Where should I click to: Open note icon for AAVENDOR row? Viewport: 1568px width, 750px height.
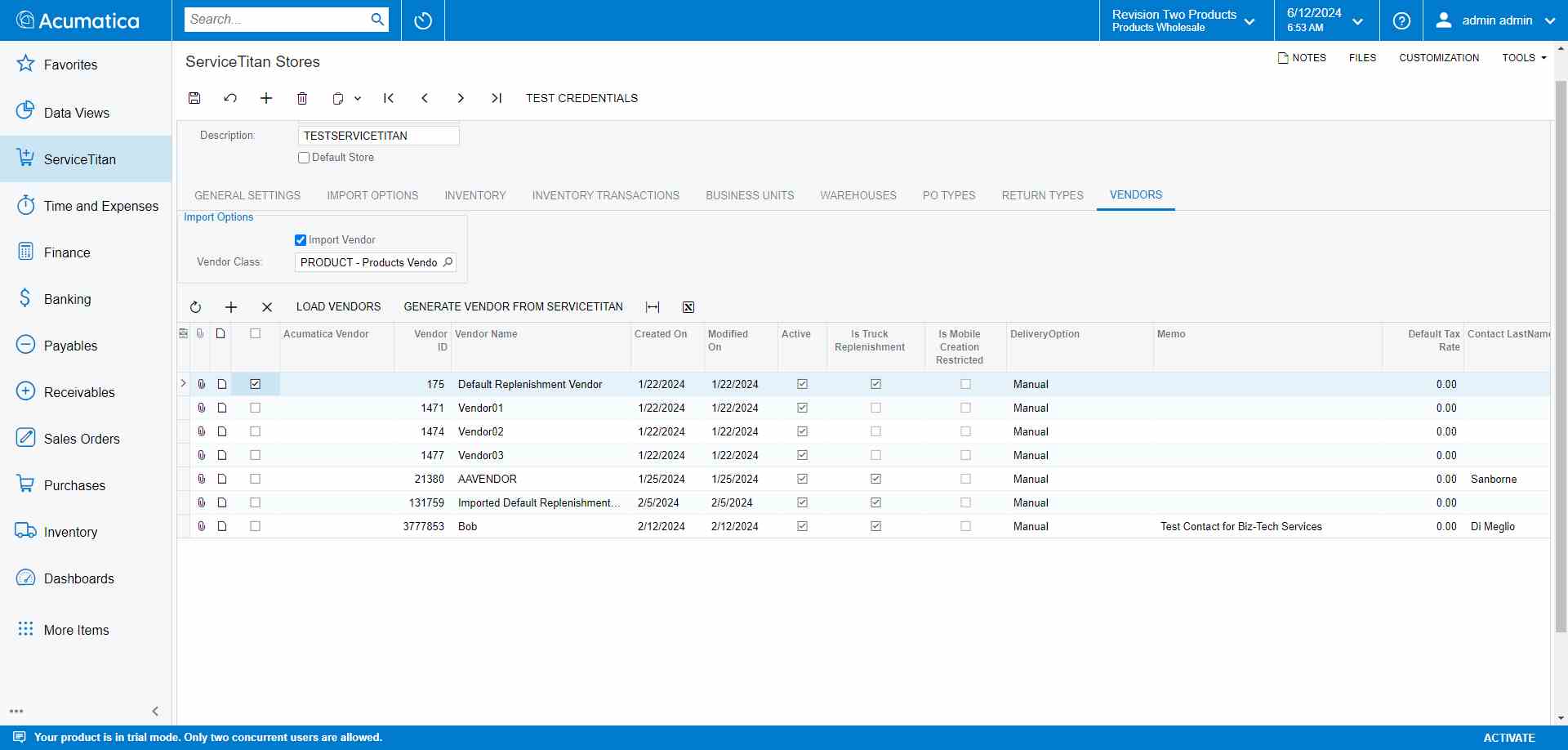[221, 479]
